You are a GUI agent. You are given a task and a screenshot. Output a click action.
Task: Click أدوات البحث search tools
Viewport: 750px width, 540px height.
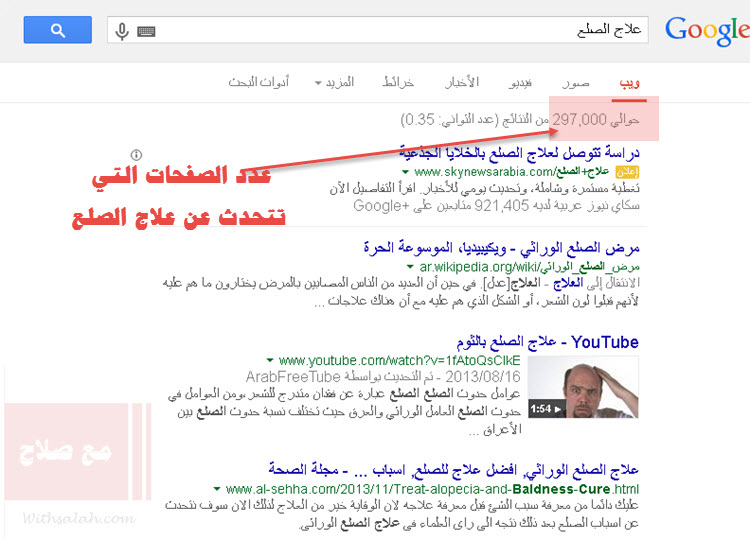click(x=259, y=82)
